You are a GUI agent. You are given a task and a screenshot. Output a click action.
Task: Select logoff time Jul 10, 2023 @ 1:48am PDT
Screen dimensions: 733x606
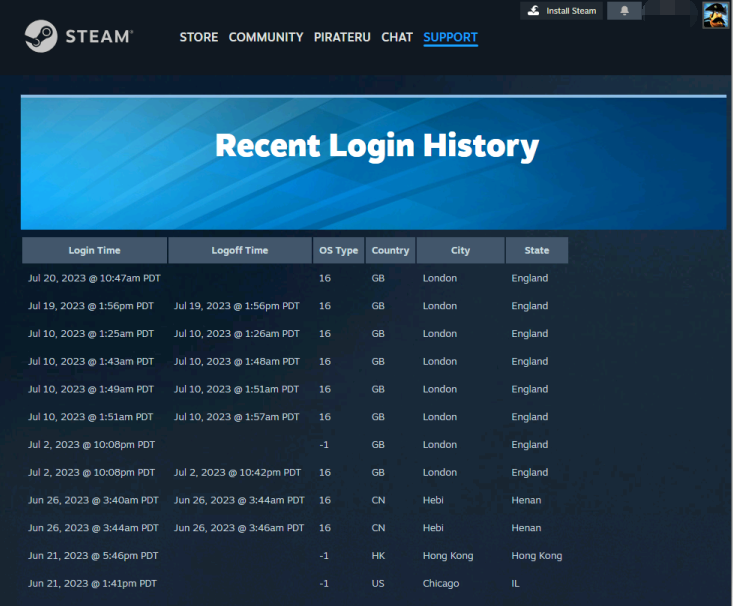click(x=237, y=361)
